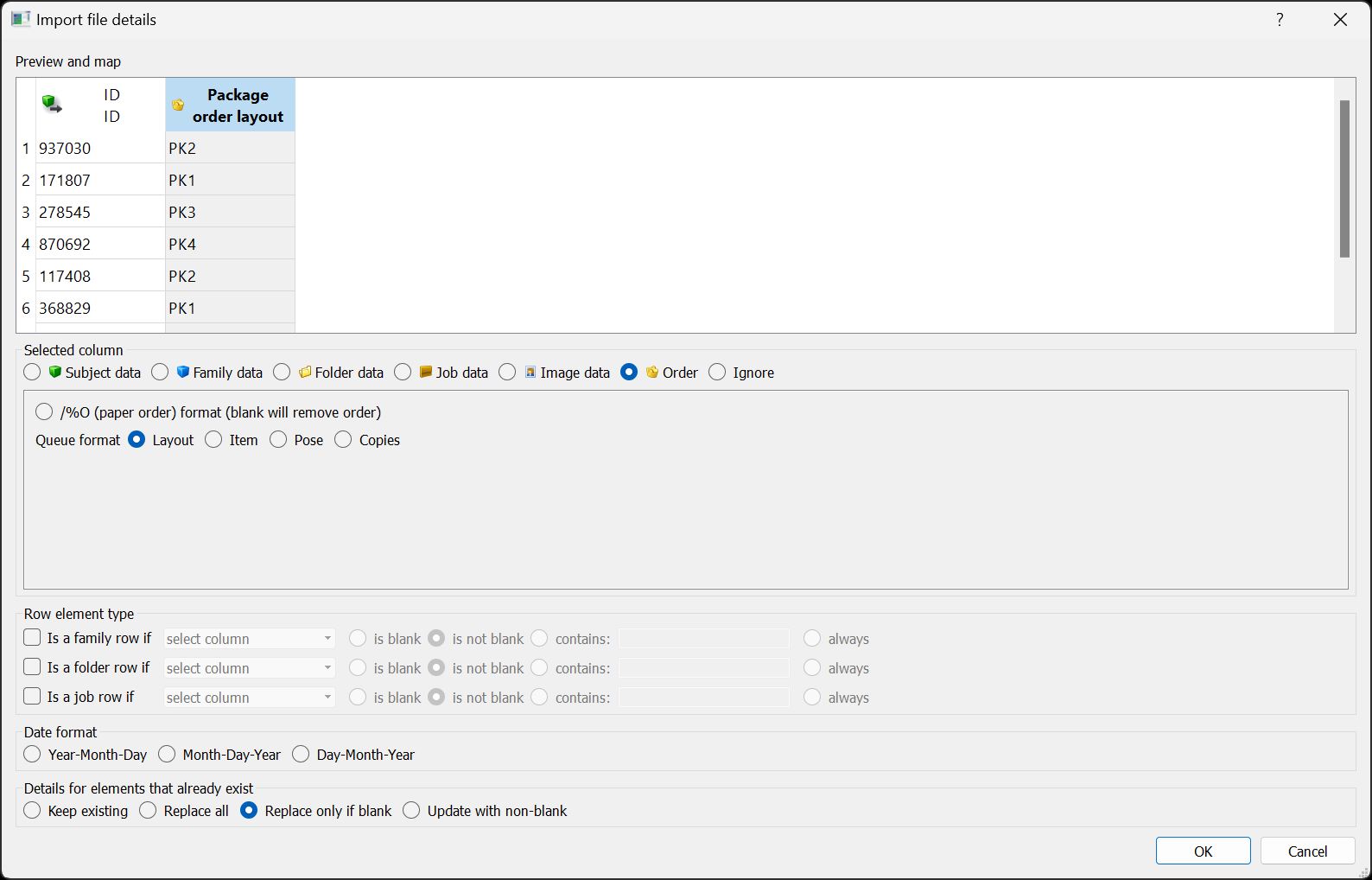Viewport: 1372px width, 880px height.
Task: Enable 'Is a job row if' checkbox
Action: point(32,696)
